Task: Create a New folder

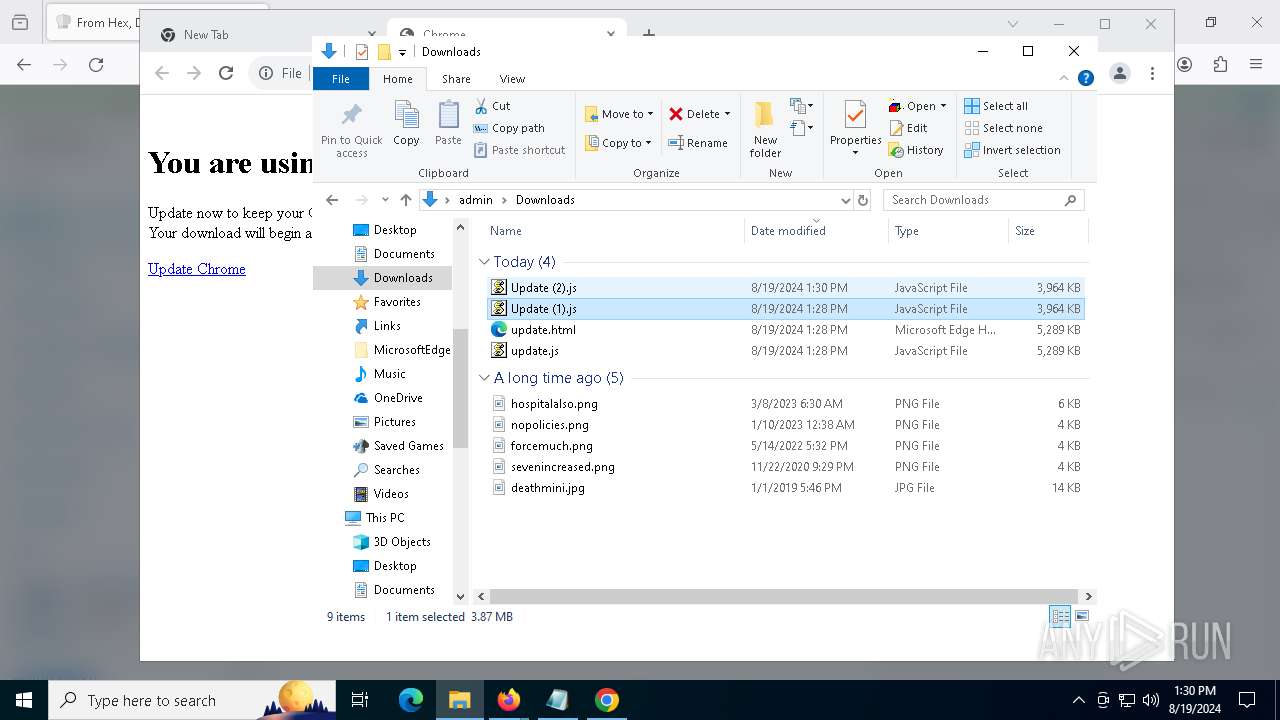Action: coord(766,129)
